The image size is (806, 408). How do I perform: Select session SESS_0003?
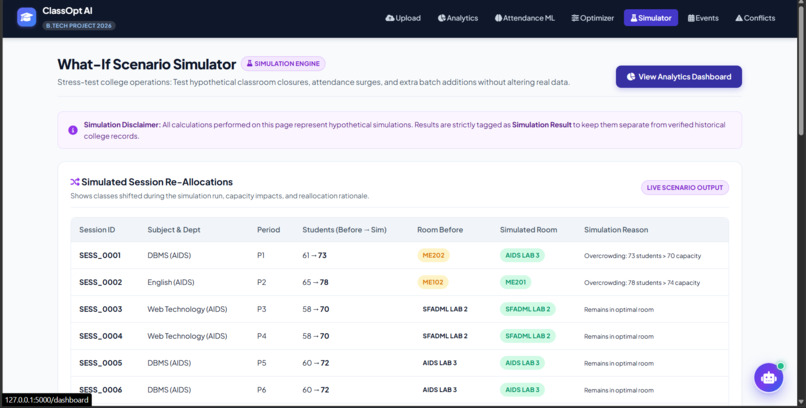101,309
